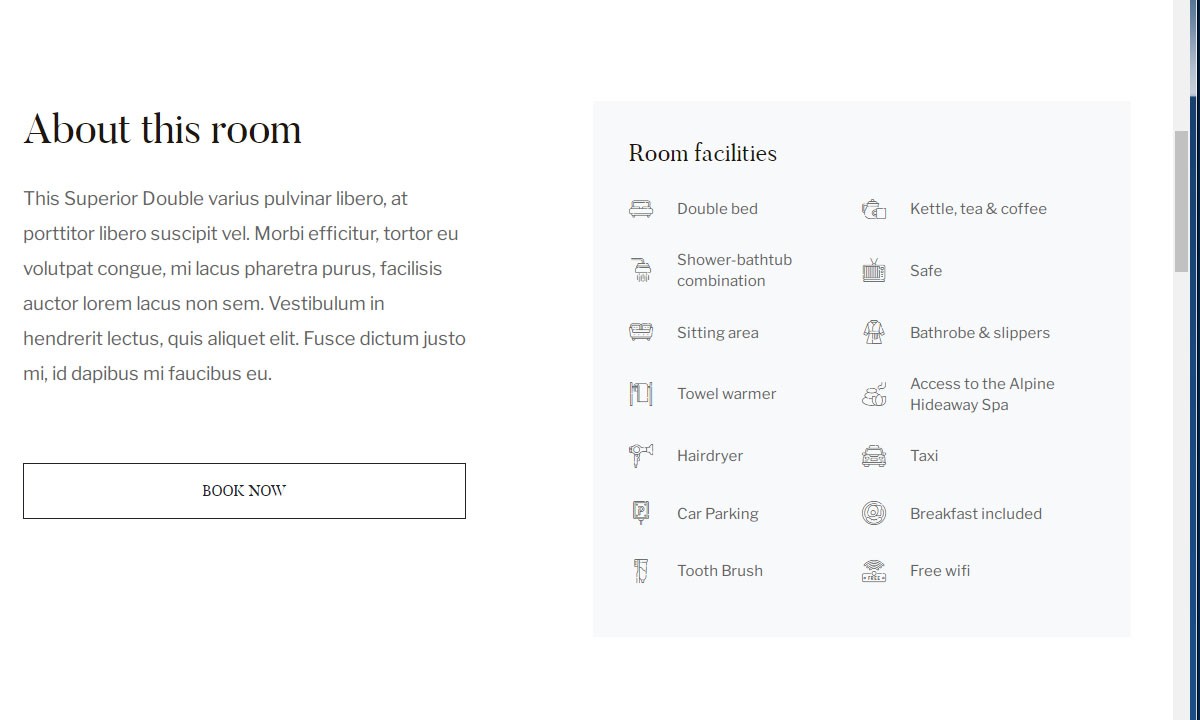Click the Shower-bathtub combination icon
The height and width of the screenshot is (720, 1200).
point(641,270)
